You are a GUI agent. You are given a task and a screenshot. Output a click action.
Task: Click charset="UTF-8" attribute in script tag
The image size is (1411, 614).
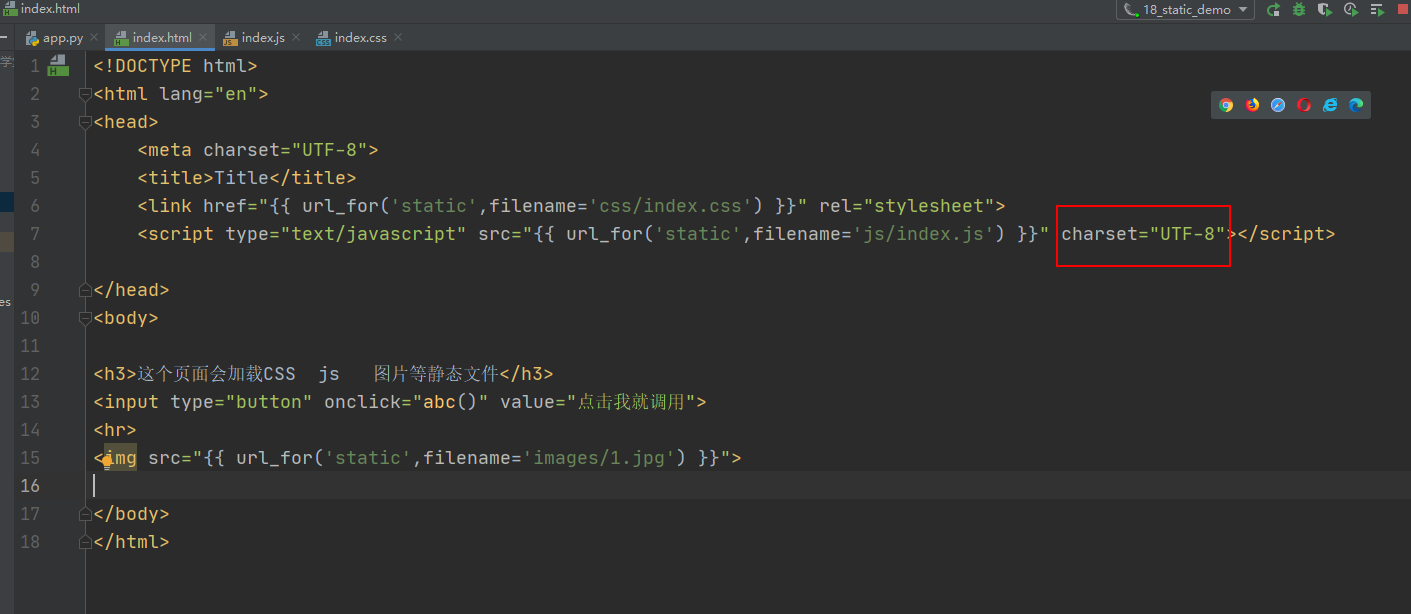pyautogui.click(x=1144, y=234)
